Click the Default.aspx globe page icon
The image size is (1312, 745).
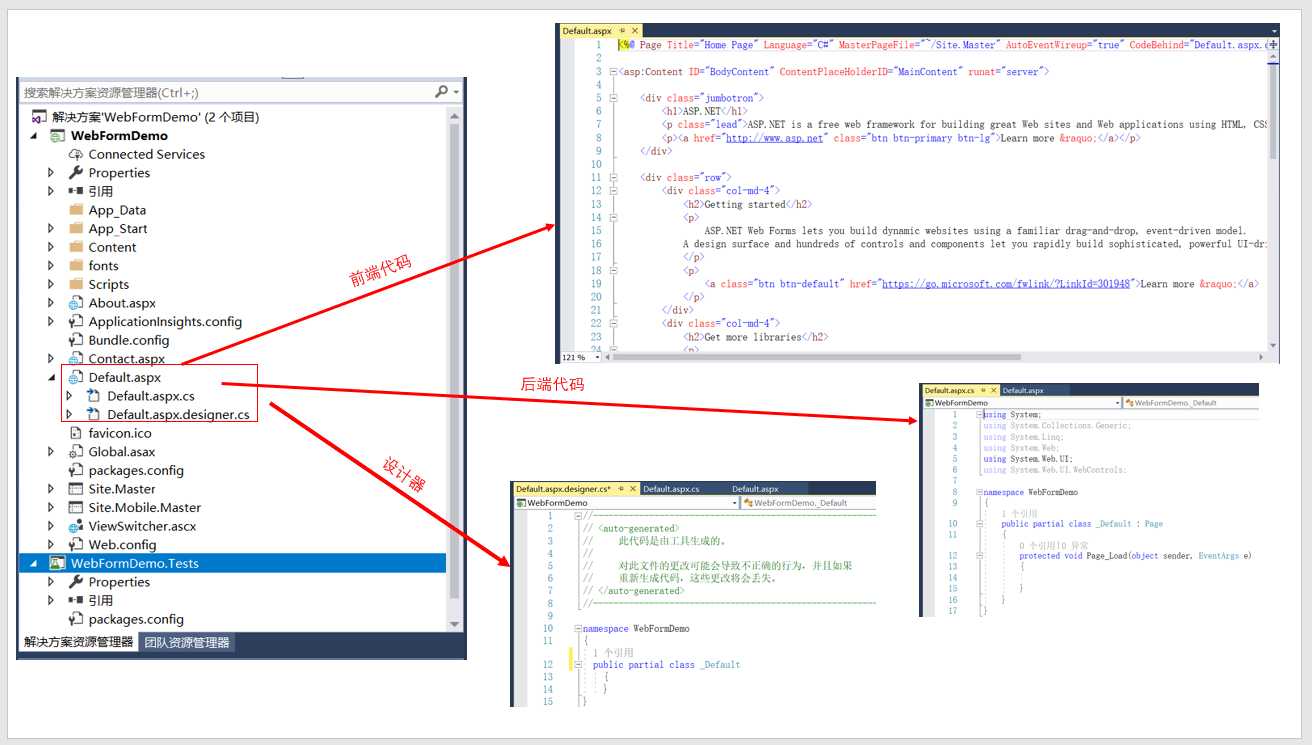[76, 378]
